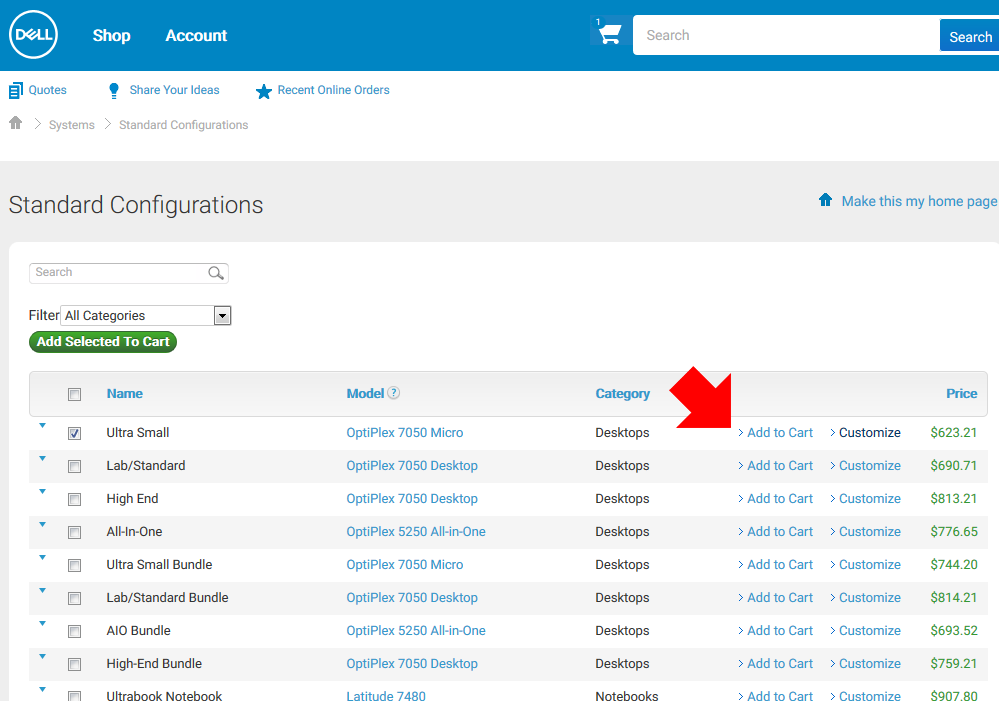Click the Model column help icon
This screenshot has width=999, height=701.
point(394,393)
